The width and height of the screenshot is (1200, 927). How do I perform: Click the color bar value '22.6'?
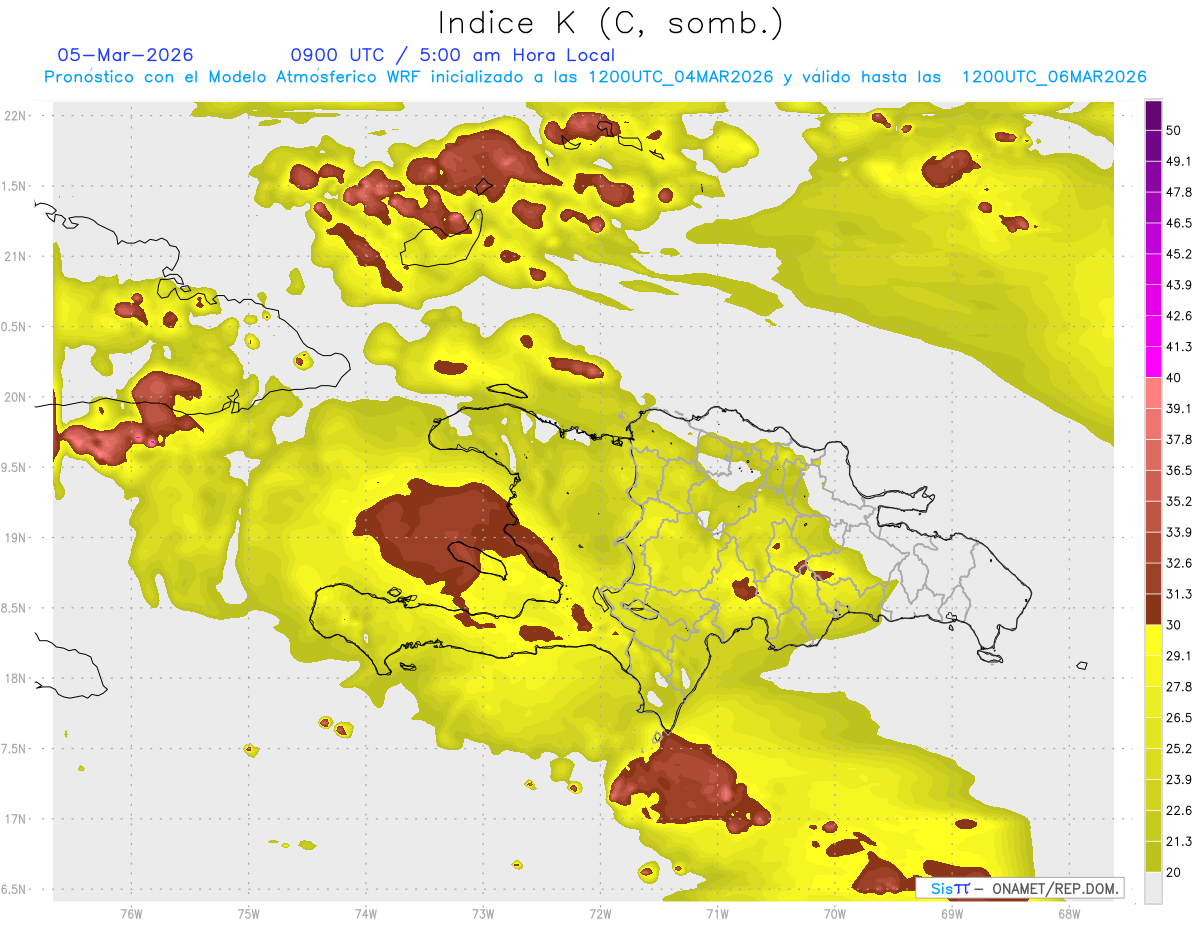[x=1179, y=811]
